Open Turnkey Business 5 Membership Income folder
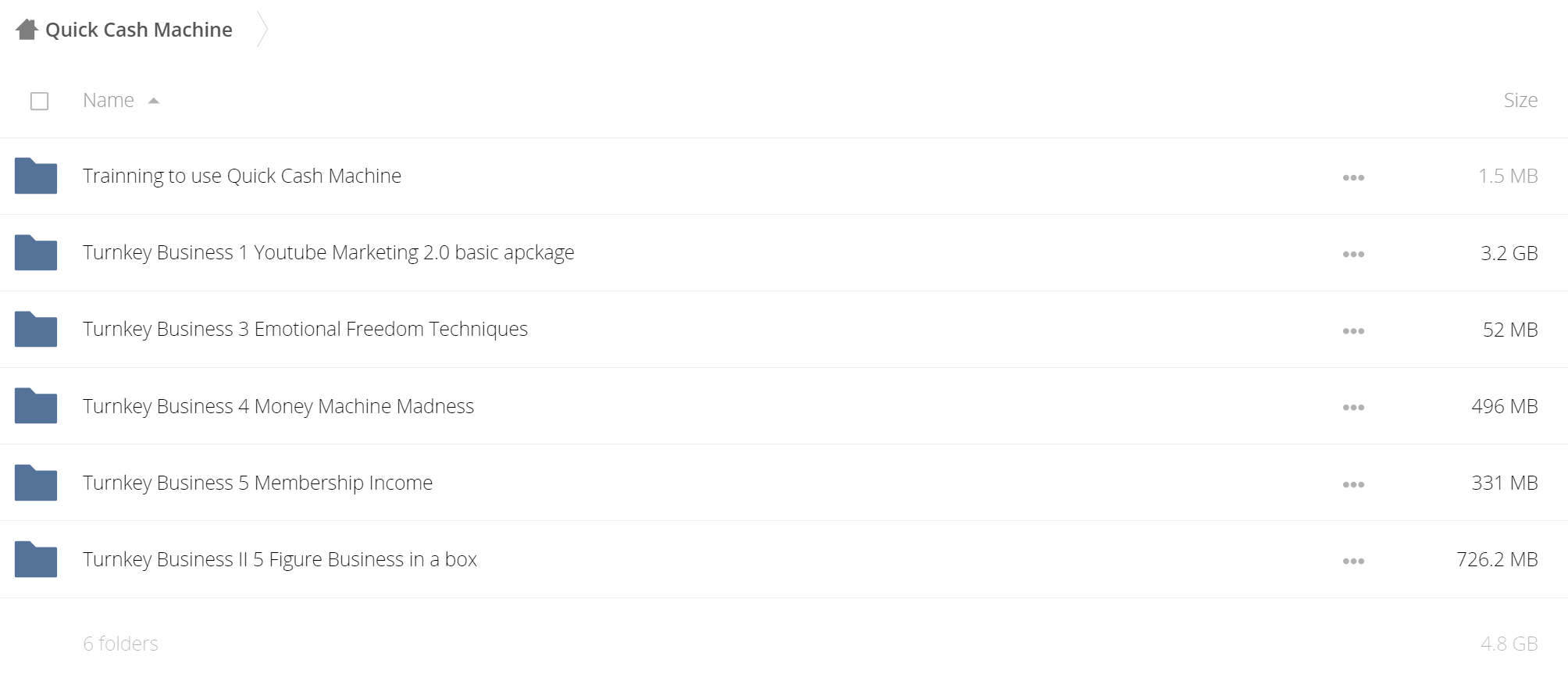Viewport: 1568px width, 692px height. click(x=258, y=483)
